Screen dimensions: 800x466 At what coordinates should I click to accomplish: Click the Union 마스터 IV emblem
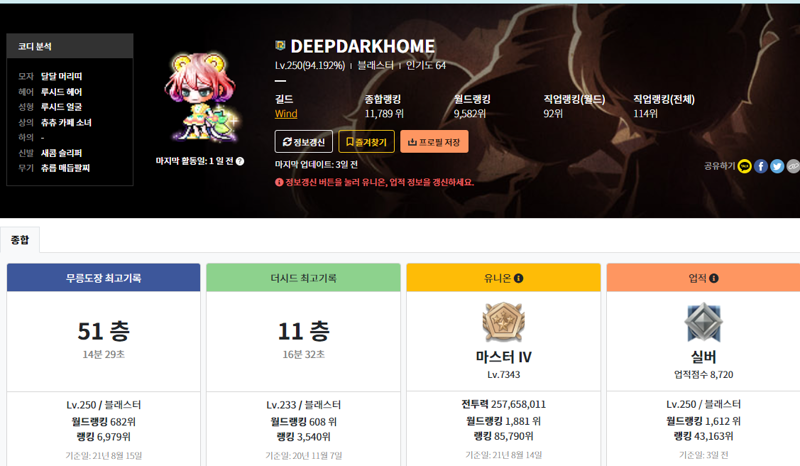[503, 322]
